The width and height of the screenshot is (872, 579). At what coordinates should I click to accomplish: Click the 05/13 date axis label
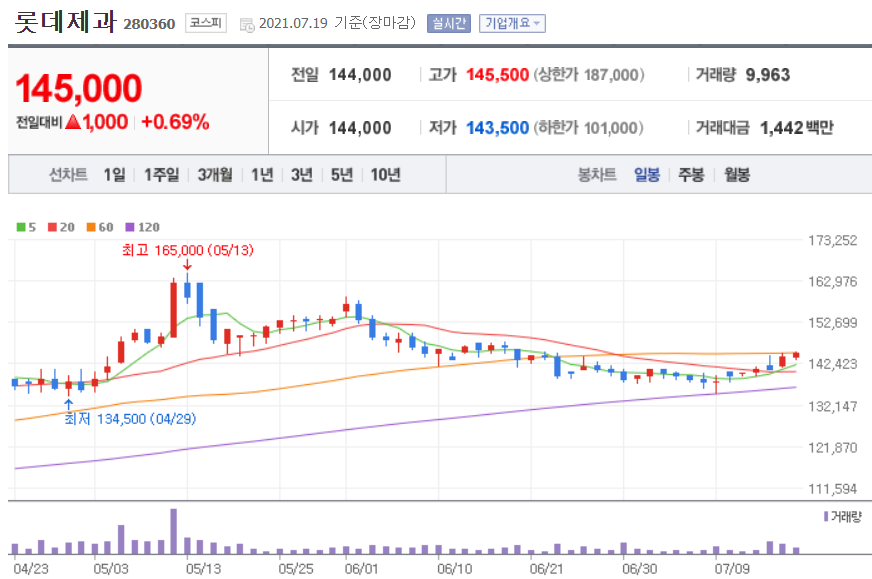pos(203,569)
